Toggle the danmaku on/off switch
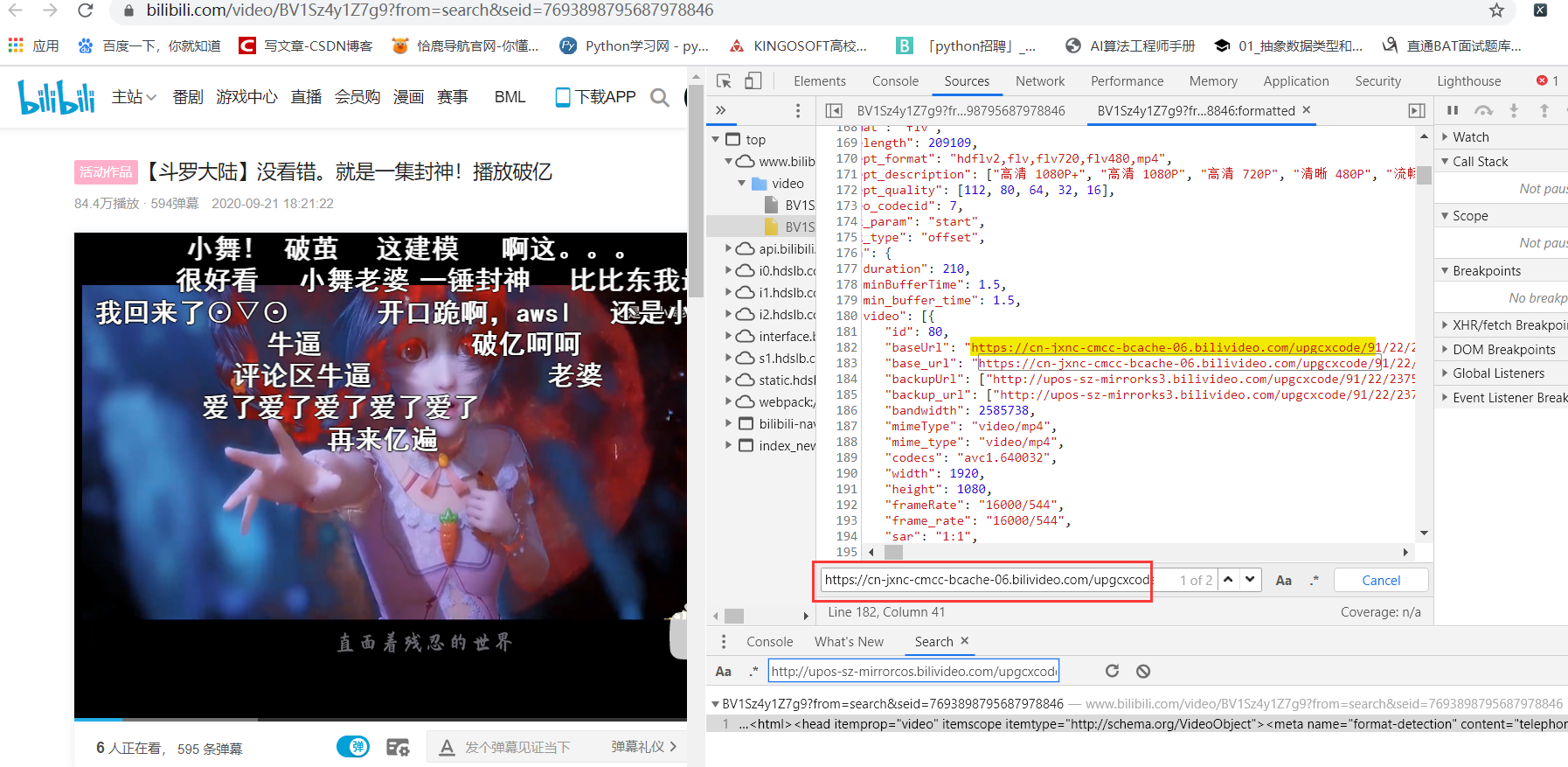 click(x=353, y=747)
